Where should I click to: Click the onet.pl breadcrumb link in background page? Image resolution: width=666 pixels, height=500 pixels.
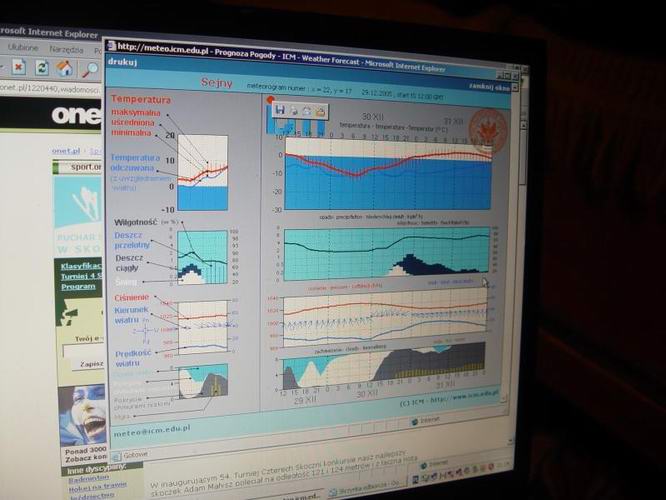point(66,151)
